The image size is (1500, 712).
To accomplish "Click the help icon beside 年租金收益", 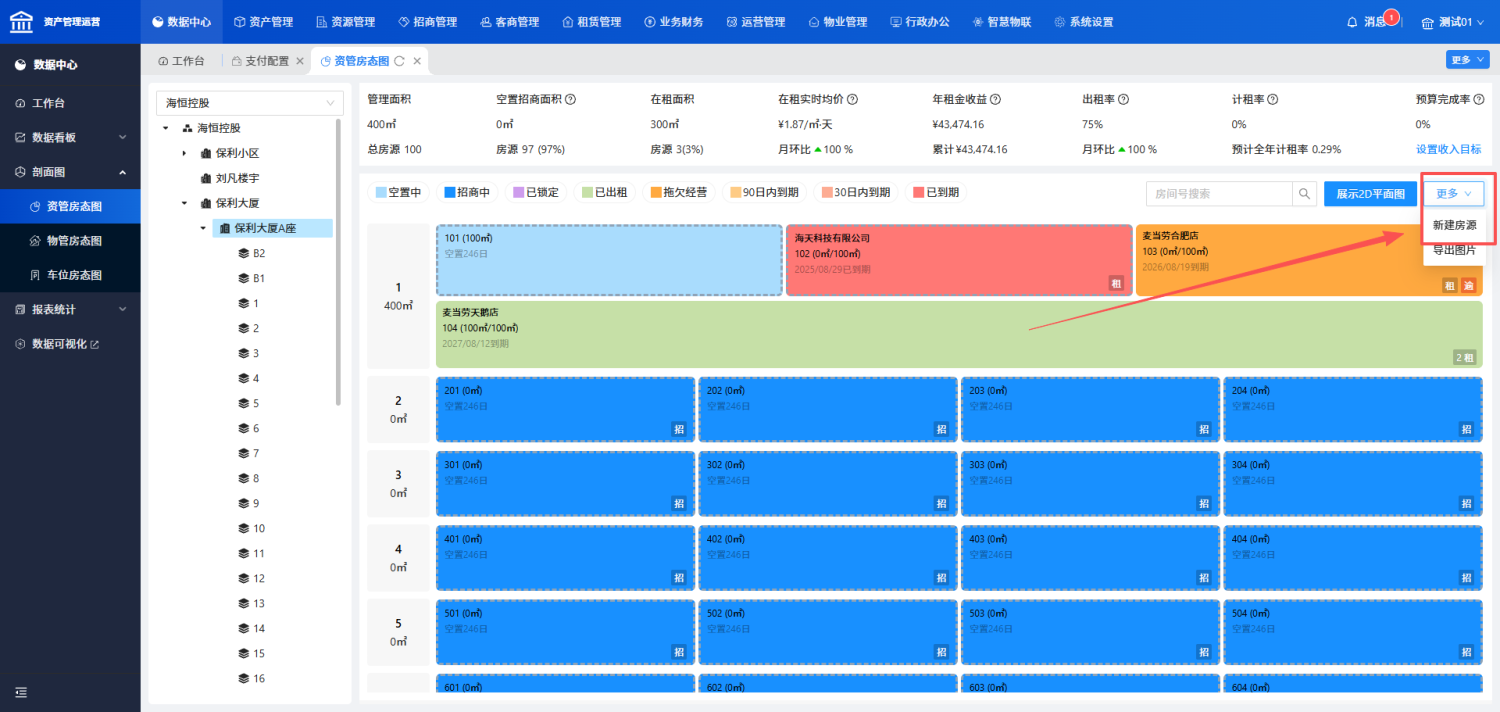I will [x=996, y=100].
